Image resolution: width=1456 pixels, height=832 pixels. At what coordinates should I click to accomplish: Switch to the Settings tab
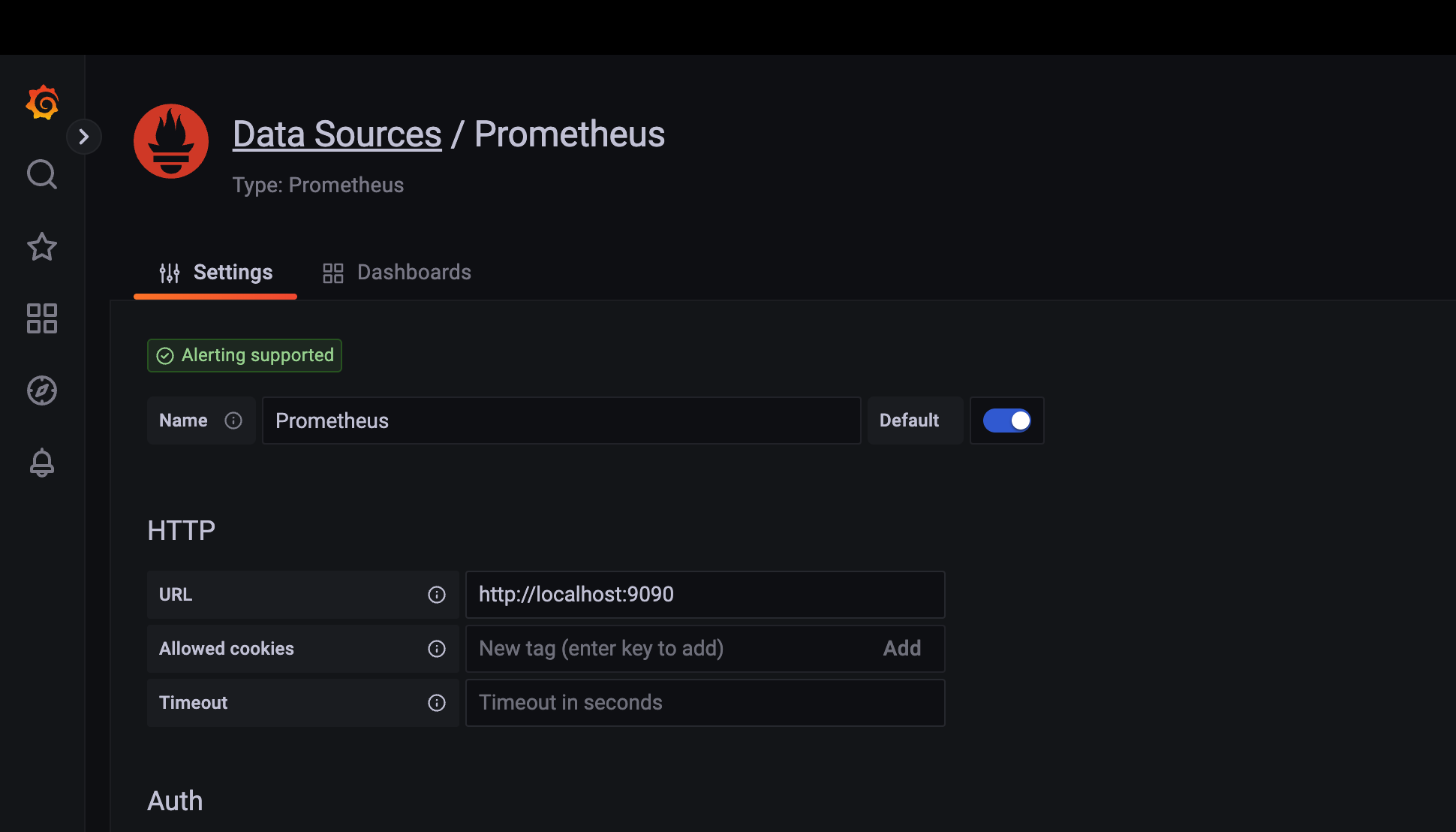[215, 273]
